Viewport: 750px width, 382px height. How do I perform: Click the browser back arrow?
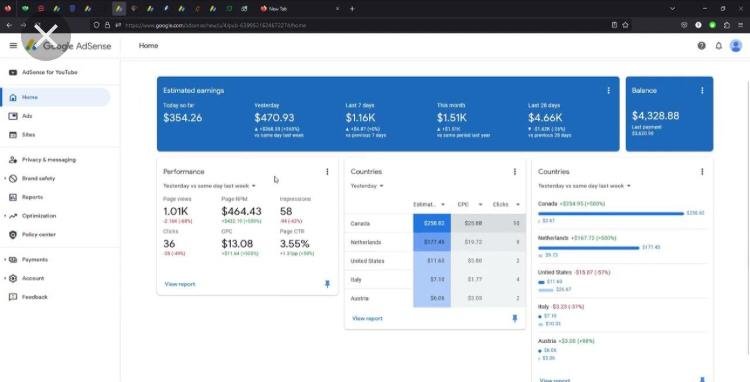pyautogui.click(x=9, y=25)
